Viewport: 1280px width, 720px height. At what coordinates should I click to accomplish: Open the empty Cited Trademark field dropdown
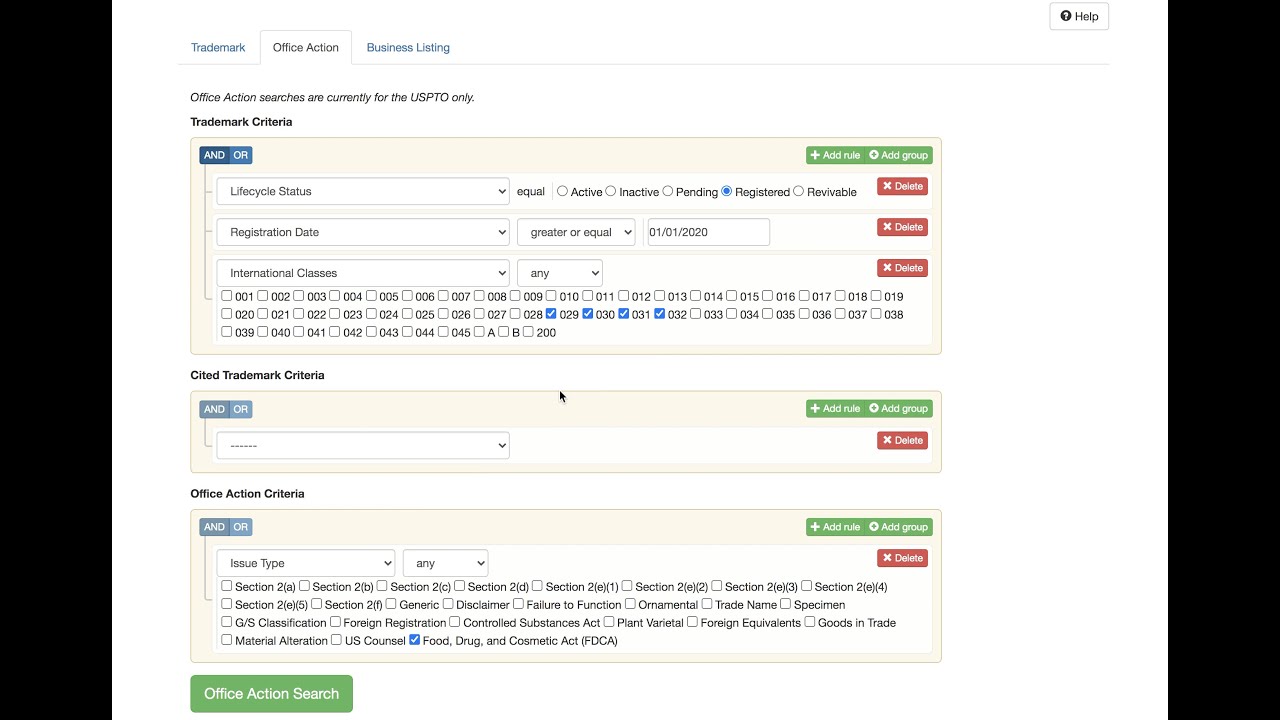(x=363, y=445)
